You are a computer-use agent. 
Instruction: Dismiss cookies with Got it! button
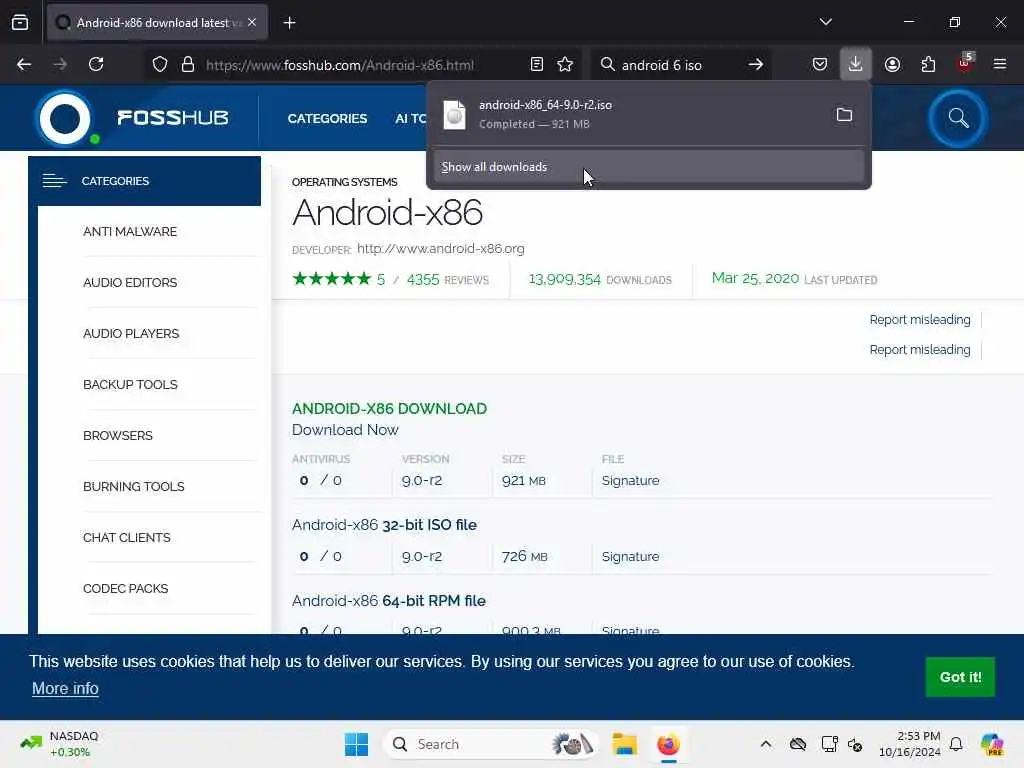pos(960,677)
